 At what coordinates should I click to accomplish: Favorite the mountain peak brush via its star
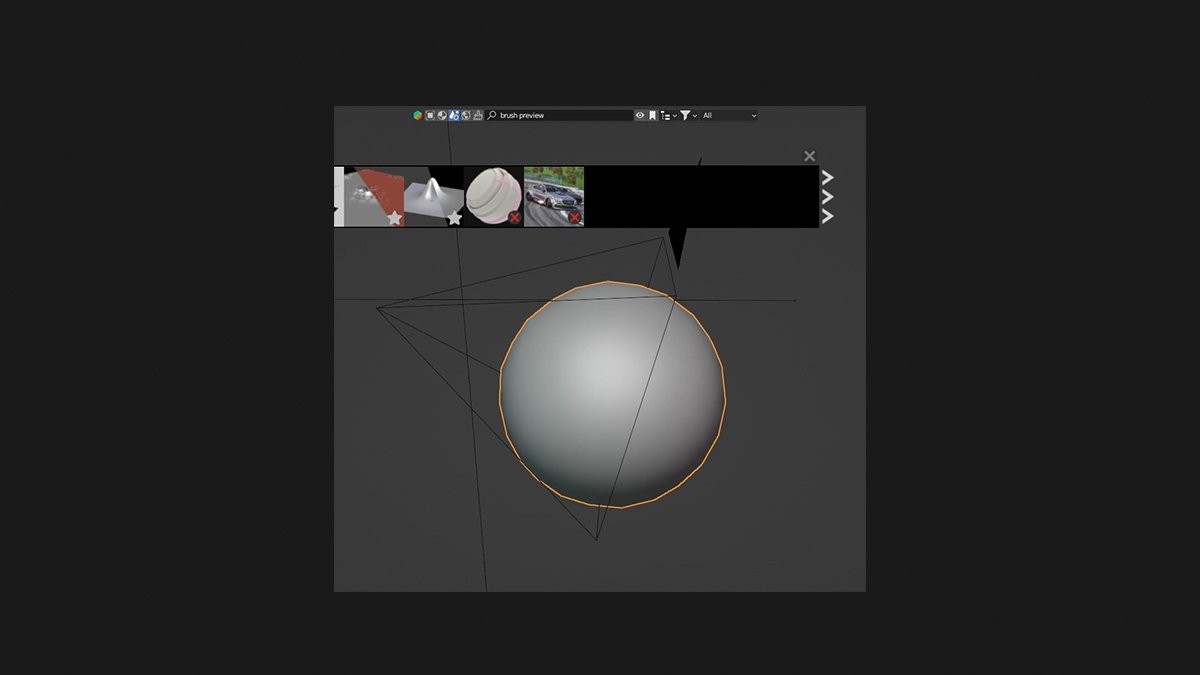pos(453,216)
